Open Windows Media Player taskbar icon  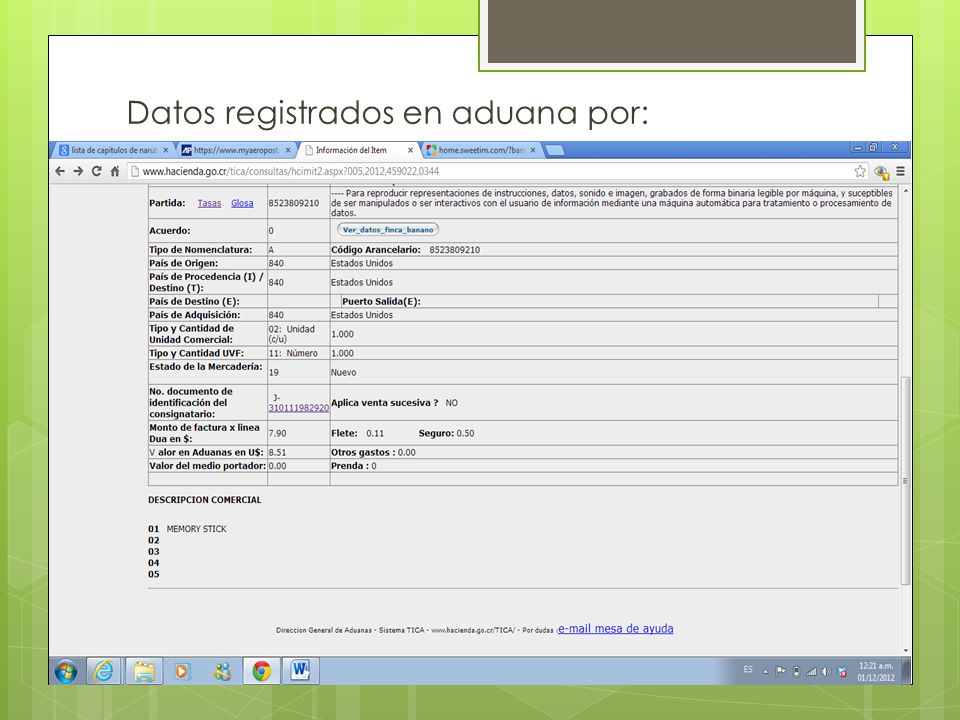click(182, 671)
